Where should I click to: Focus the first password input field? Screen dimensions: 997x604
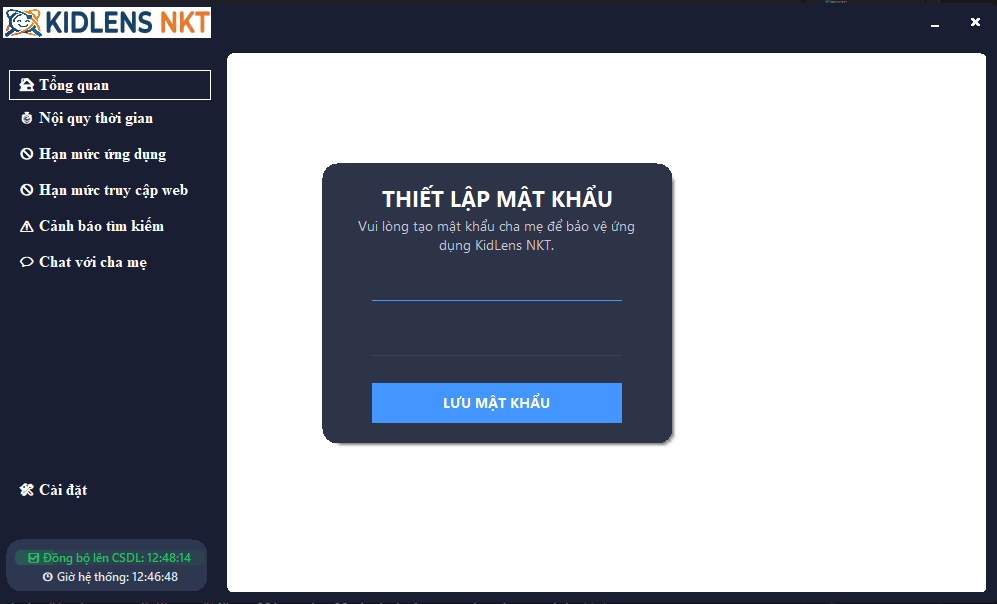click(x=497, y=285)
